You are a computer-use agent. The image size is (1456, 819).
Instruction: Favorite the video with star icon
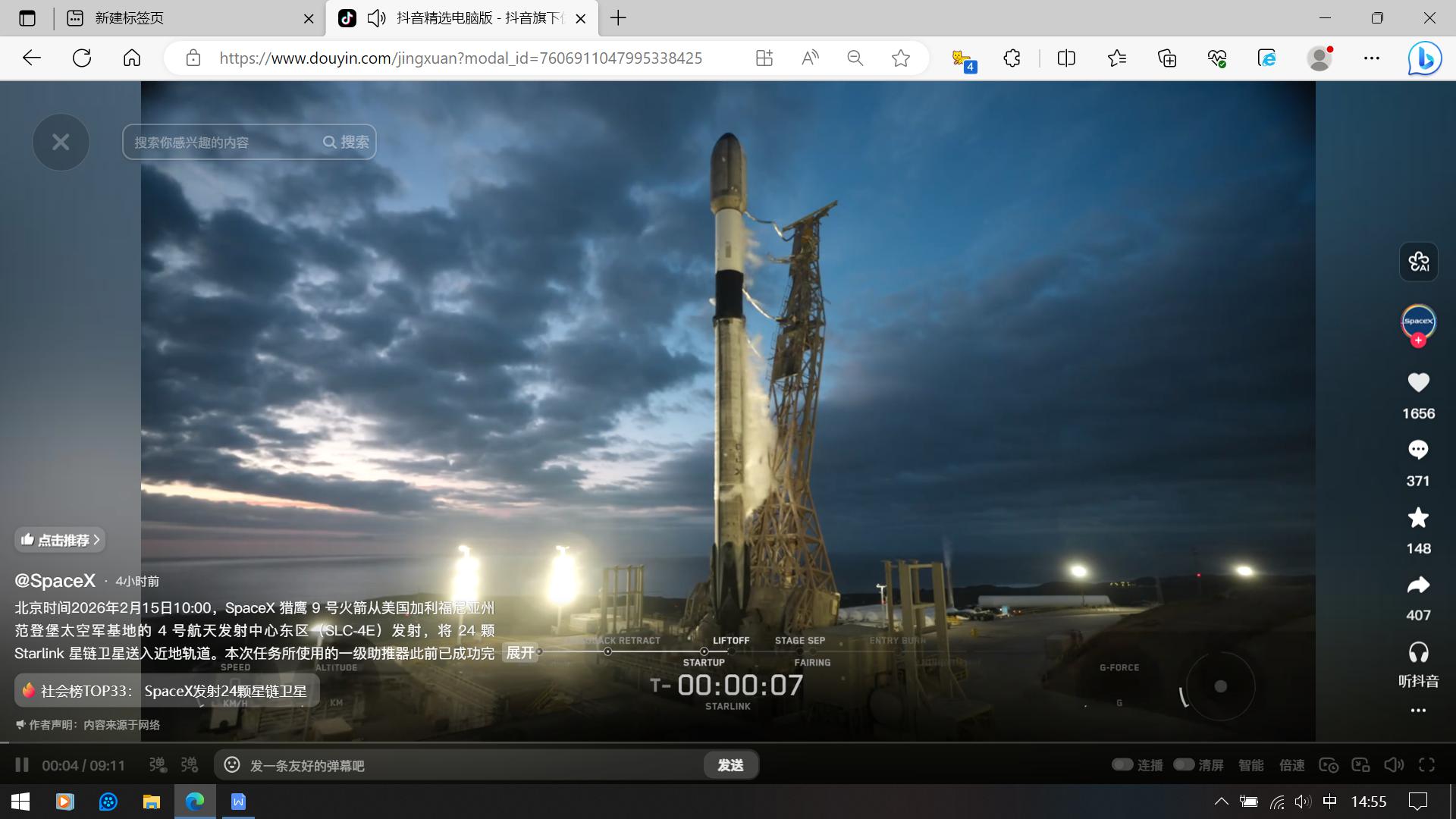point(1417,518)
